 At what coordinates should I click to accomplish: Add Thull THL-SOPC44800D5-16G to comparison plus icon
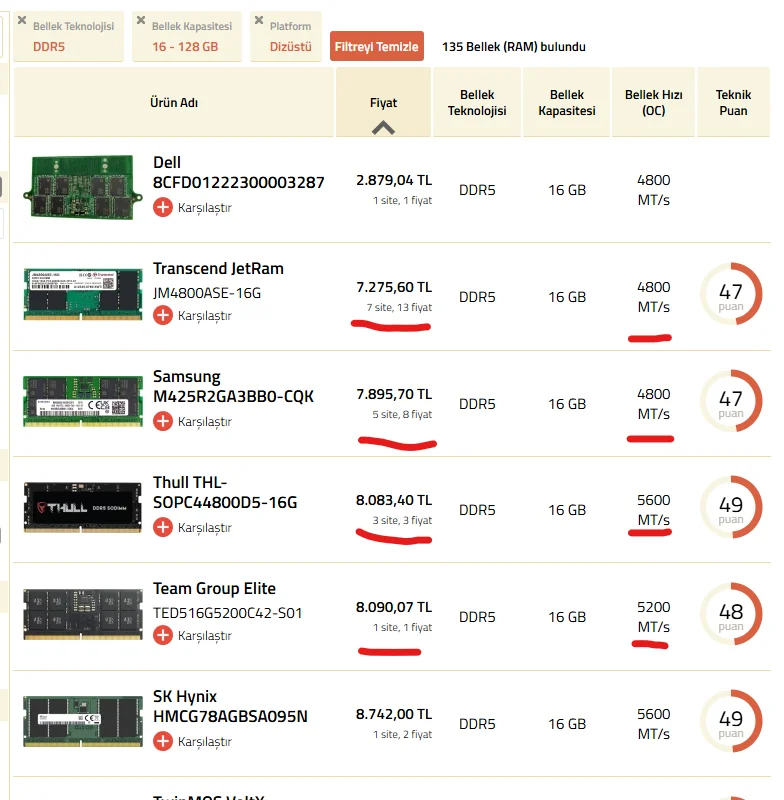pos(163,527)
